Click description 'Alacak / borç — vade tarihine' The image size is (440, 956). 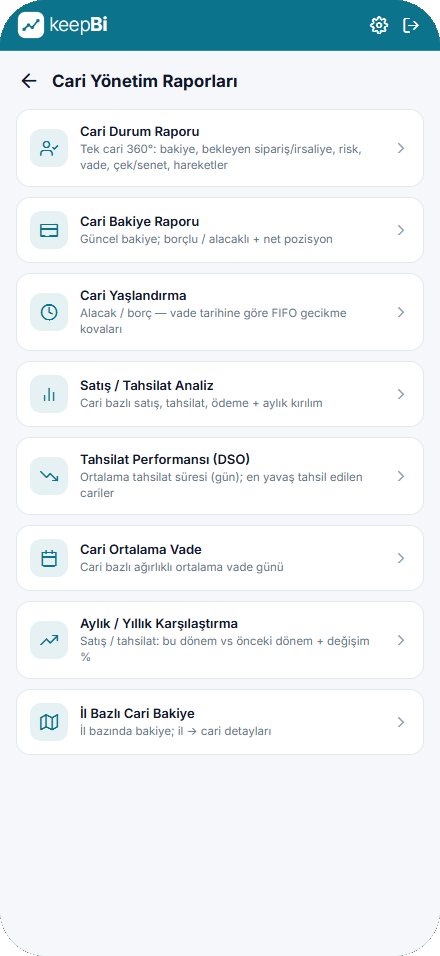[x=213, y=321]
